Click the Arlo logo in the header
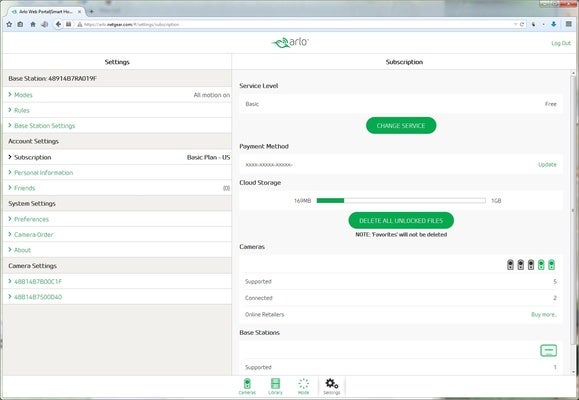Viewport: 579px width, 400px height. pyautogui.click(x=290, y=43)
